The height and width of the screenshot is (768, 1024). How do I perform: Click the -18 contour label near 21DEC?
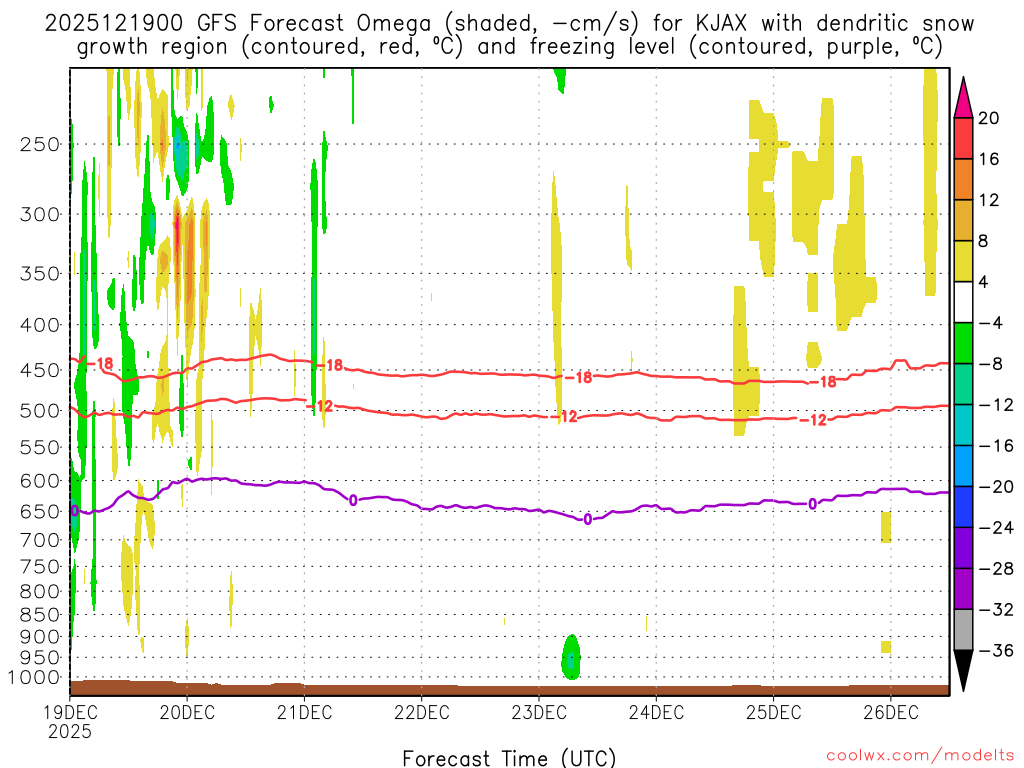pos(330,365)
